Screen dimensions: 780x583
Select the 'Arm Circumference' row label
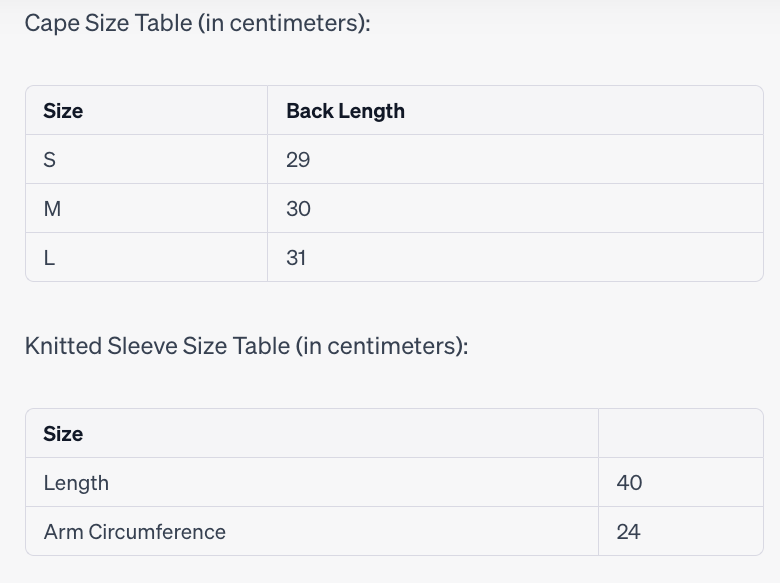pyautogui.click(x=134, y=532)
